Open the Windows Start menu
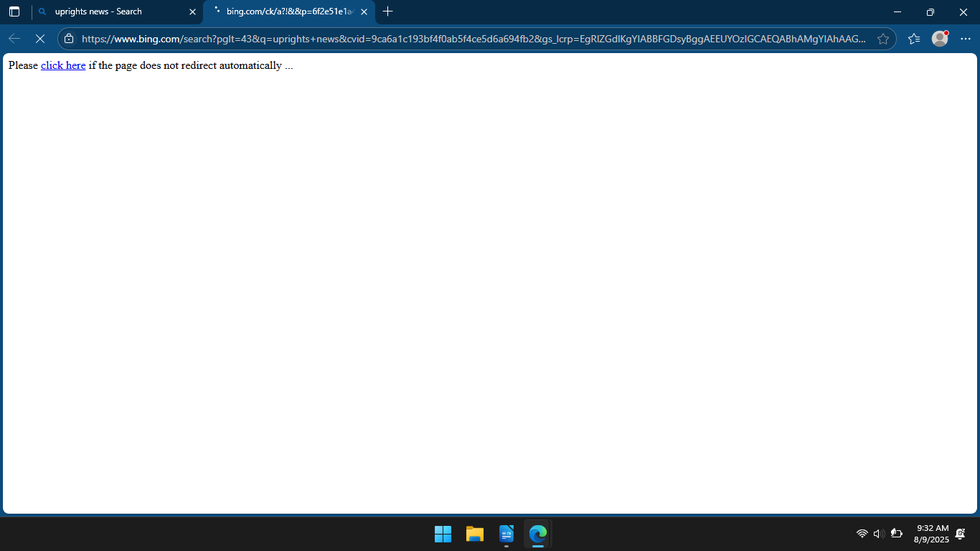 click(x=443, y=534)
